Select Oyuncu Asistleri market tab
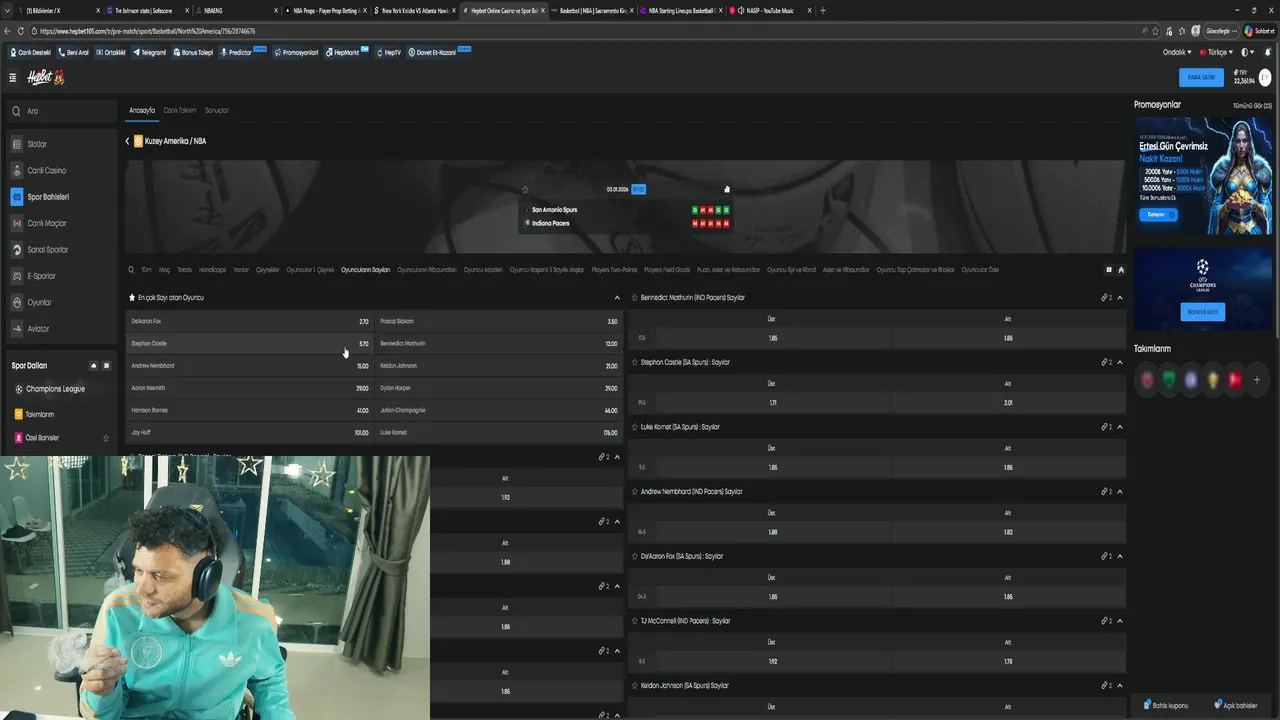Screen dimensions: 1280x720 pyautogui.click(x=483, y=269)
